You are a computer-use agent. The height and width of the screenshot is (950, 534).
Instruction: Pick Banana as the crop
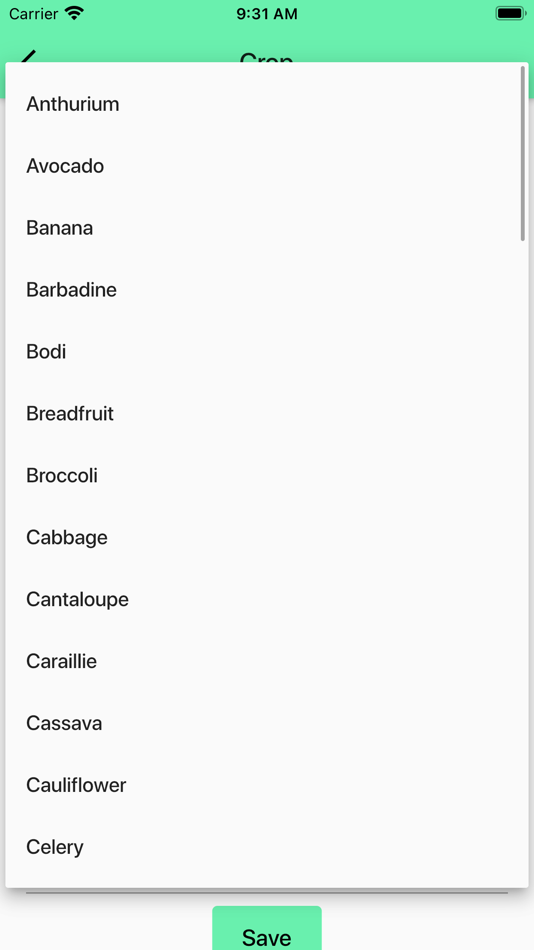(x=267, y=228)
